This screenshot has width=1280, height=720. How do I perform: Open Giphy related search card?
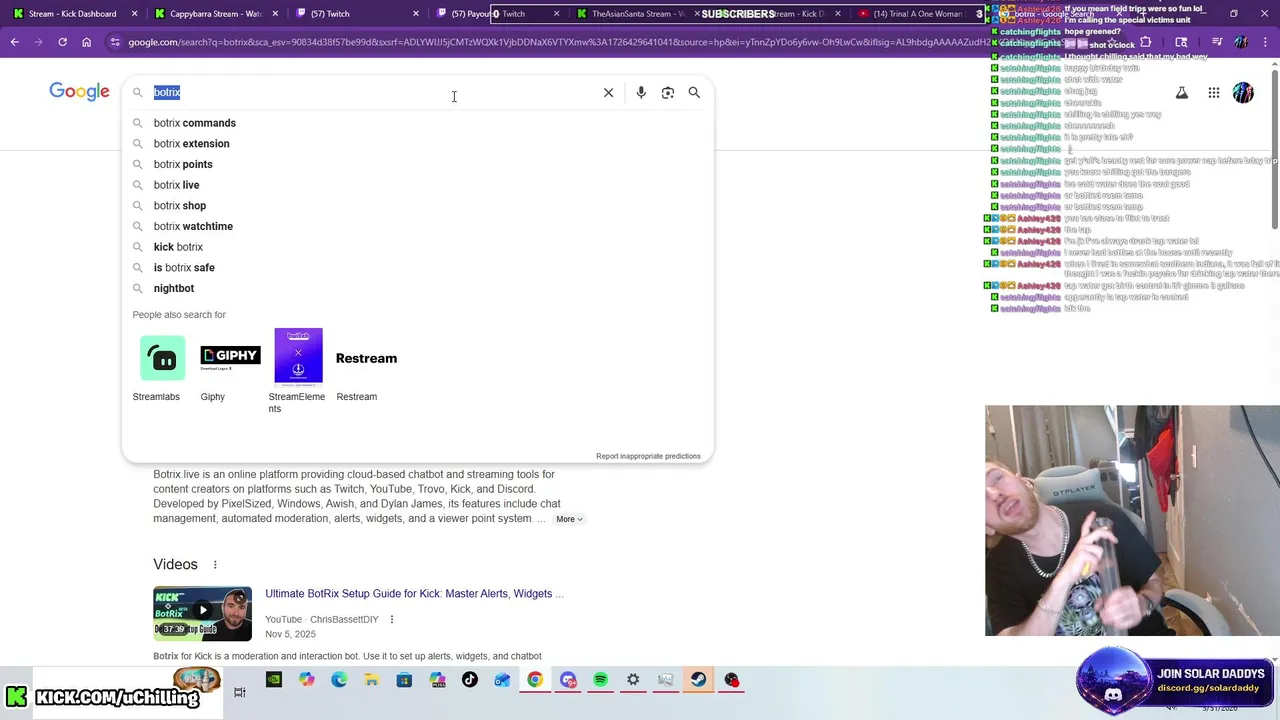[229, 367]
